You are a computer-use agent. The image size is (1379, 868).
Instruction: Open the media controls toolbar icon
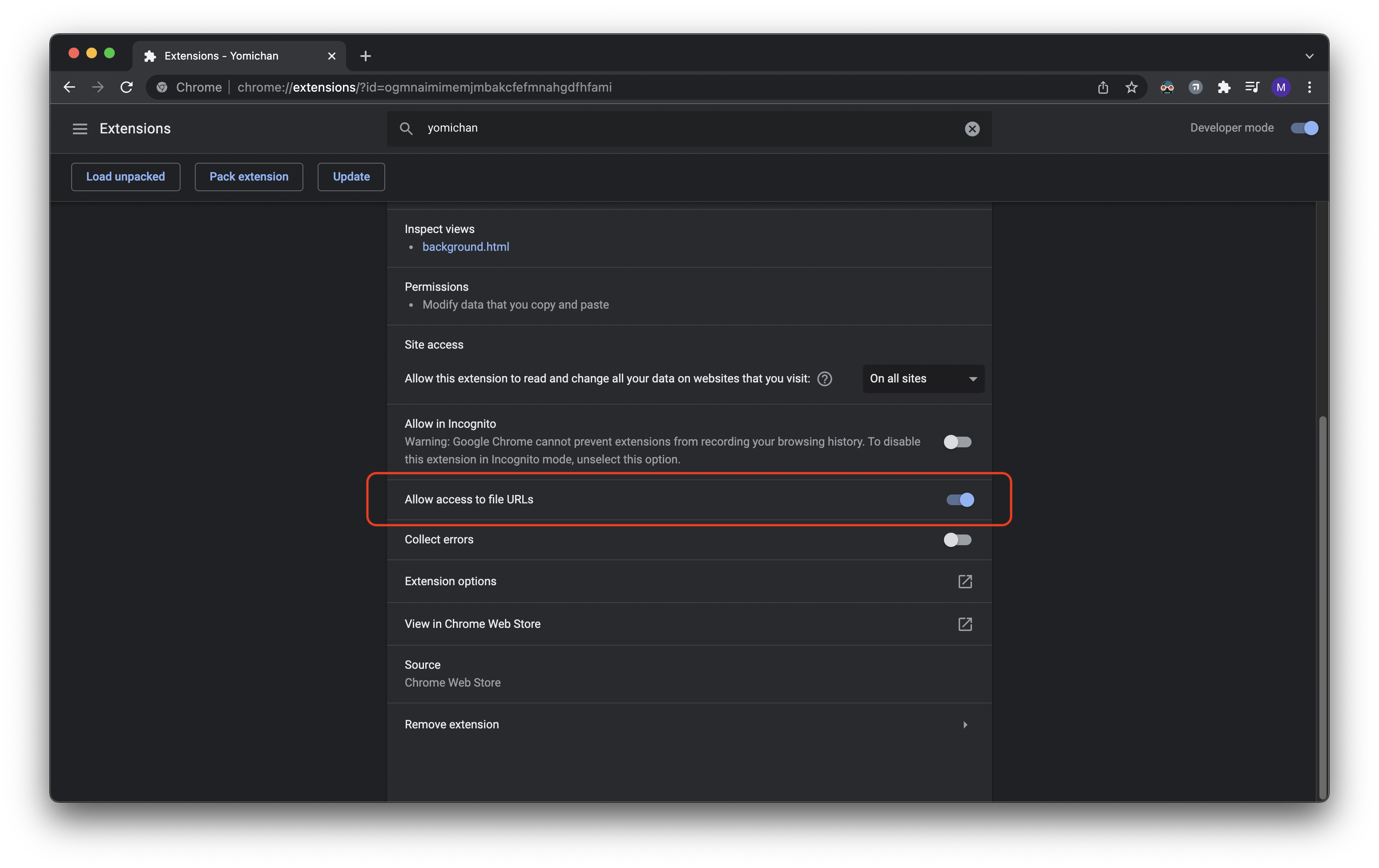1252,87
